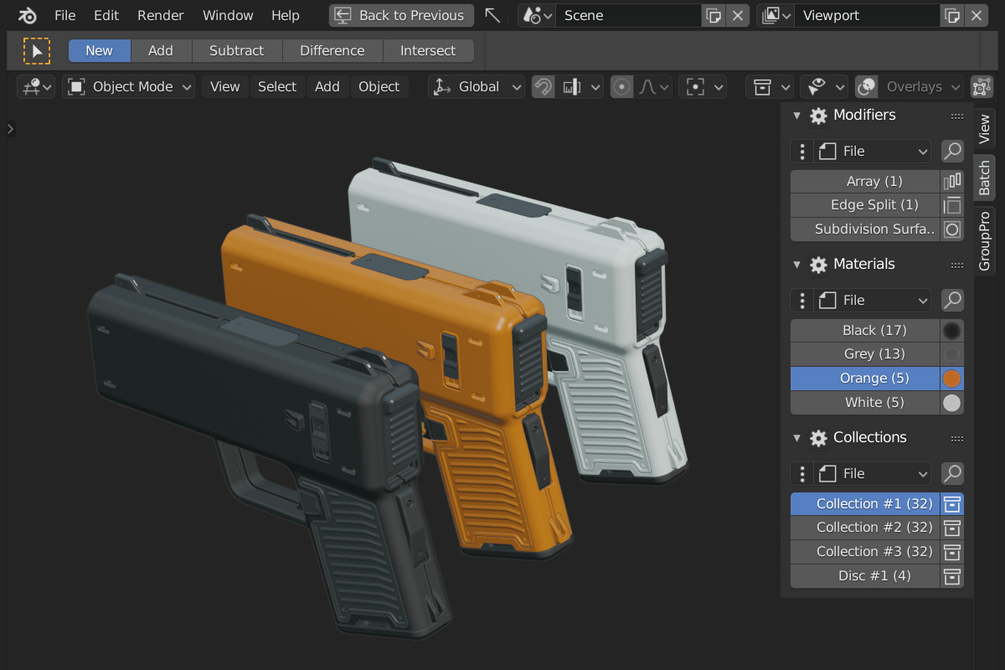This screenshot has width=1005, height=670.
Task: Click the Blender logo icon
Action: tap(27, 15)
